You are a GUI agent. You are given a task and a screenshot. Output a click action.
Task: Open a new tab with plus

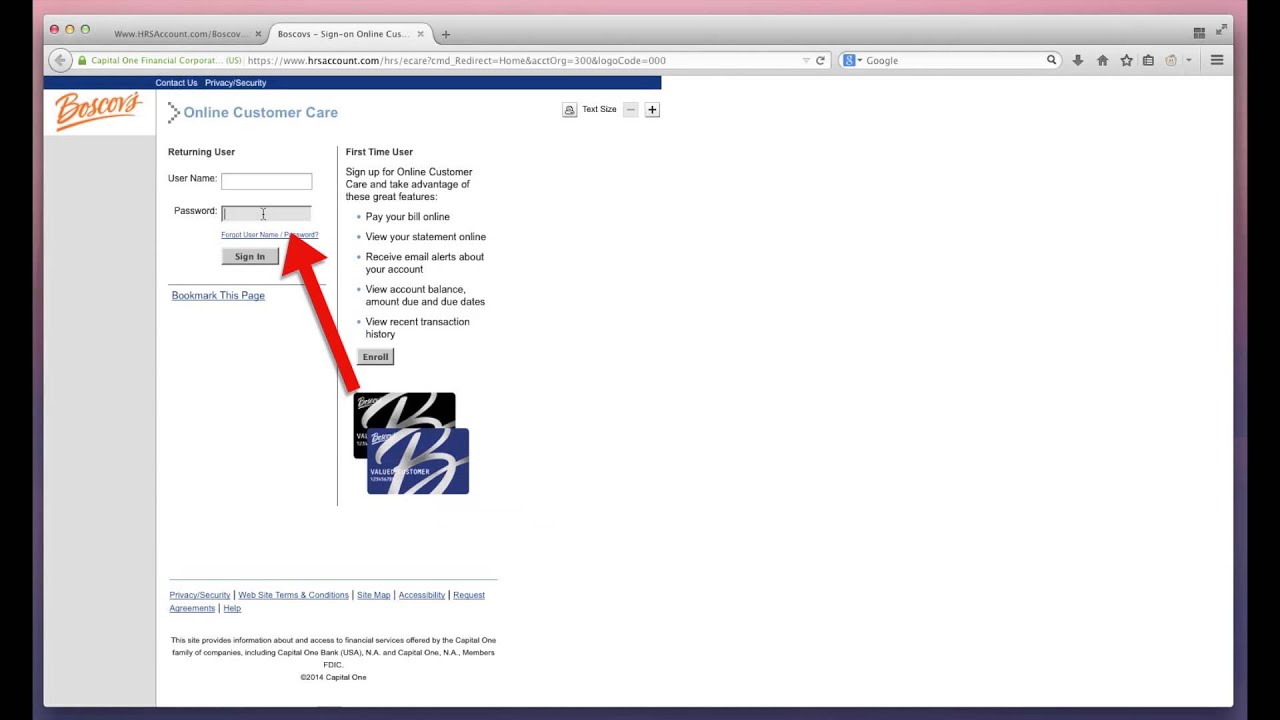click(x=446, y=34)
